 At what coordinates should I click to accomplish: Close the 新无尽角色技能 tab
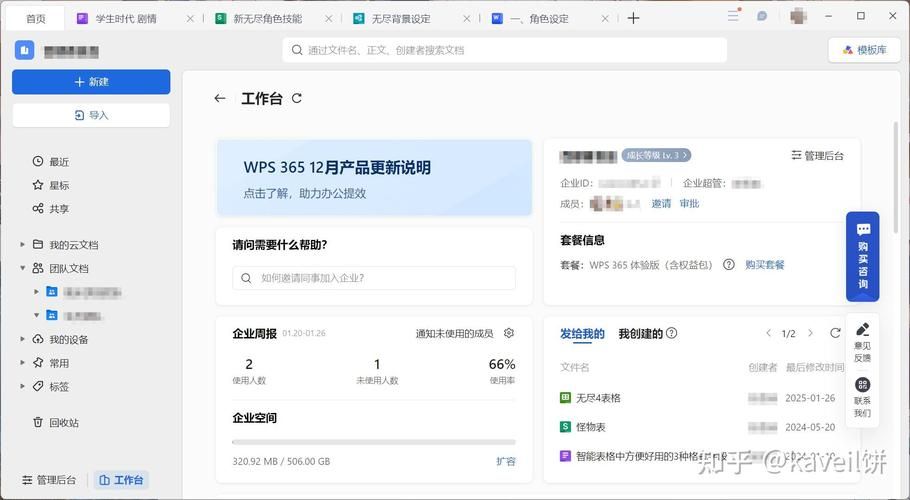pos(328,19)
